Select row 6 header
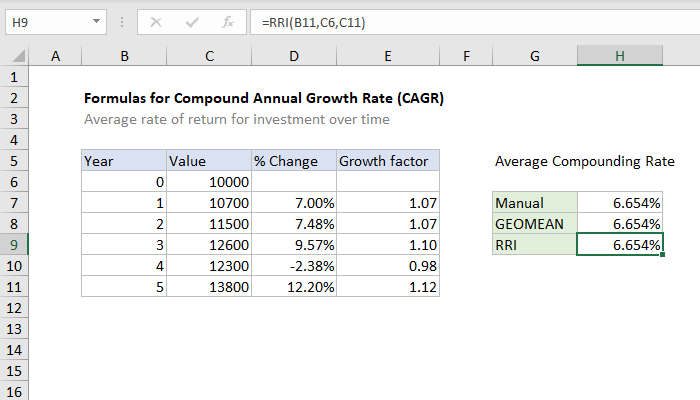The height and width of the screenshot is (400, 700). pos(14,182)
